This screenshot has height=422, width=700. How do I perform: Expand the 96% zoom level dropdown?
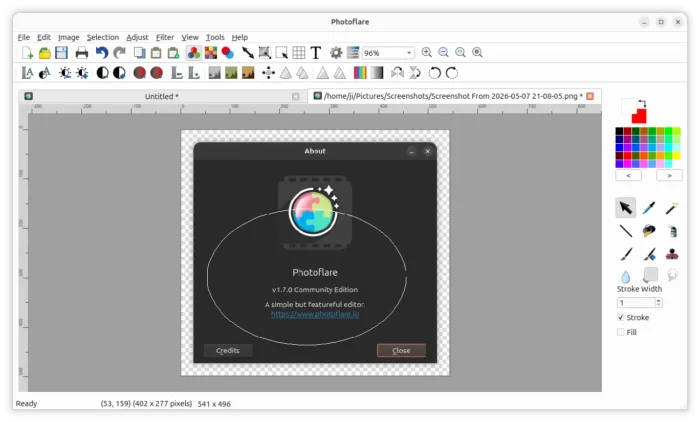(388, 53)
